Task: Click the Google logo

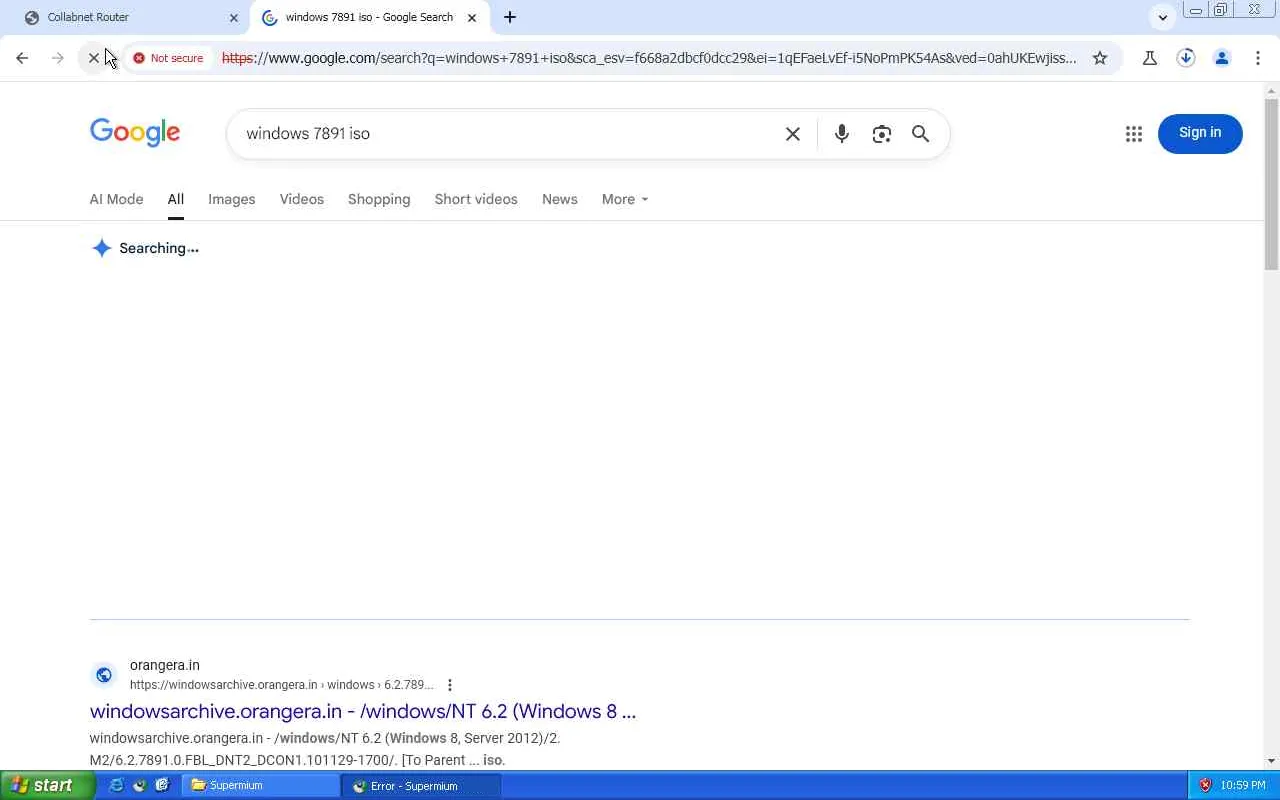Action: tap(135, 133)
